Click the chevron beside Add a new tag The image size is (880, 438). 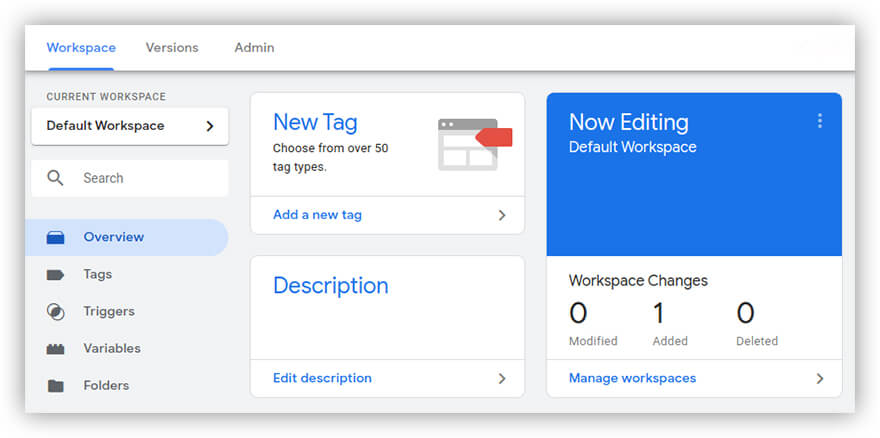(x=502, y=215)
